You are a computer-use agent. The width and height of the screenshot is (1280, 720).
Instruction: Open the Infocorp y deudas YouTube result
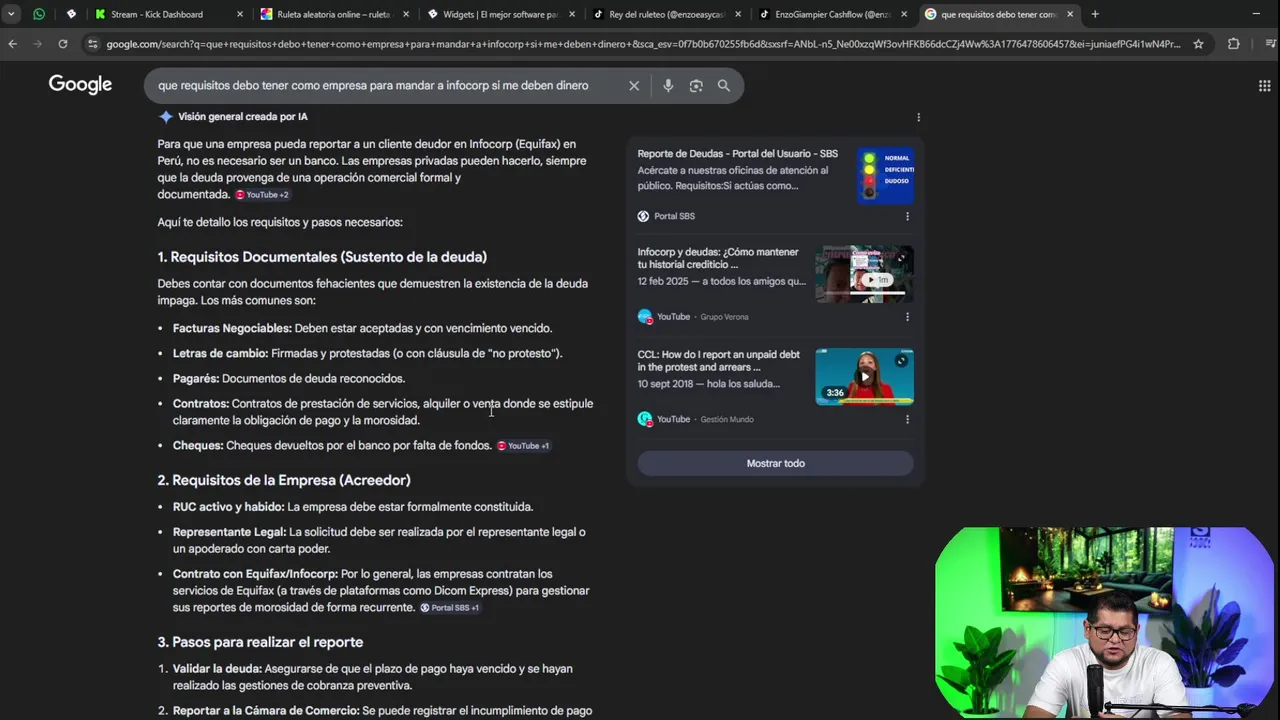coord(718,258)
